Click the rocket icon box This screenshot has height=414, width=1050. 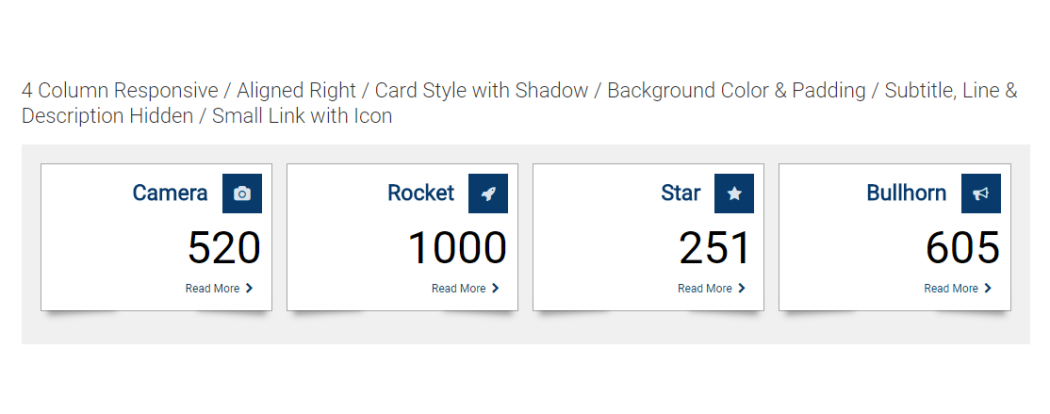[x=488, y=194]
